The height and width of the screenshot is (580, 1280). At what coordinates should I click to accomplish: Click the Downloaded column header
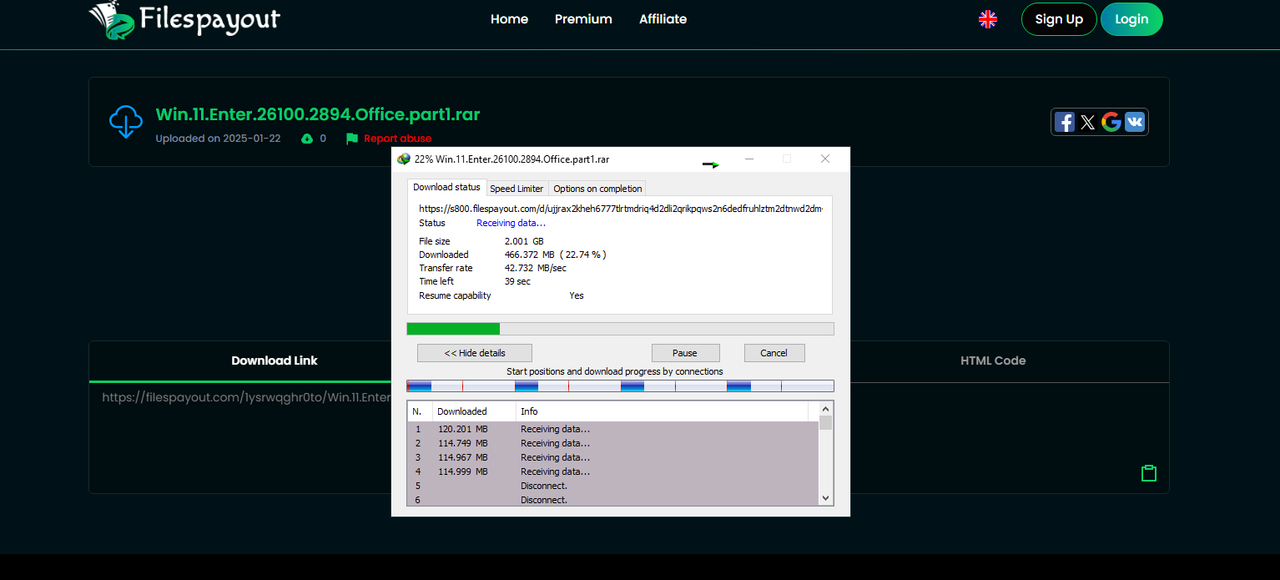(x=474, y=411)
